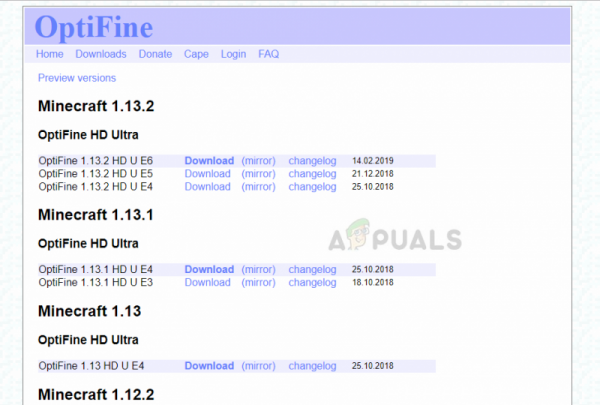This screenshot has width=600, height=405.
Task: Select the text OptiFine 1.13.2 HD U E6
Action: pyautogui.click(x=96, y=161)
